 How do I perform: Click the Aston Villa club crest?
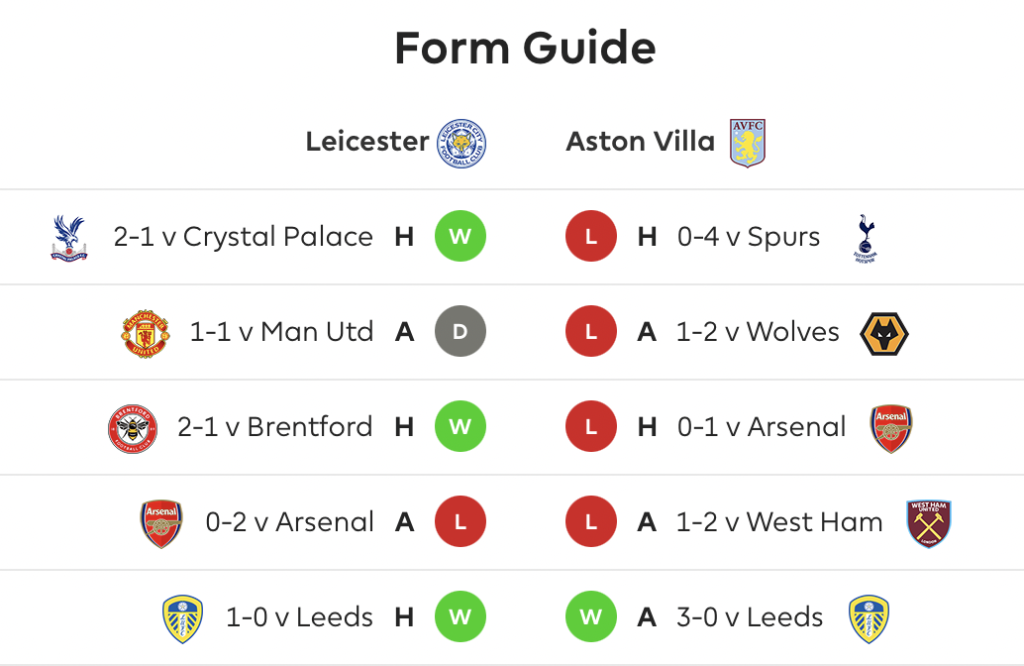(x=748, y=144)
